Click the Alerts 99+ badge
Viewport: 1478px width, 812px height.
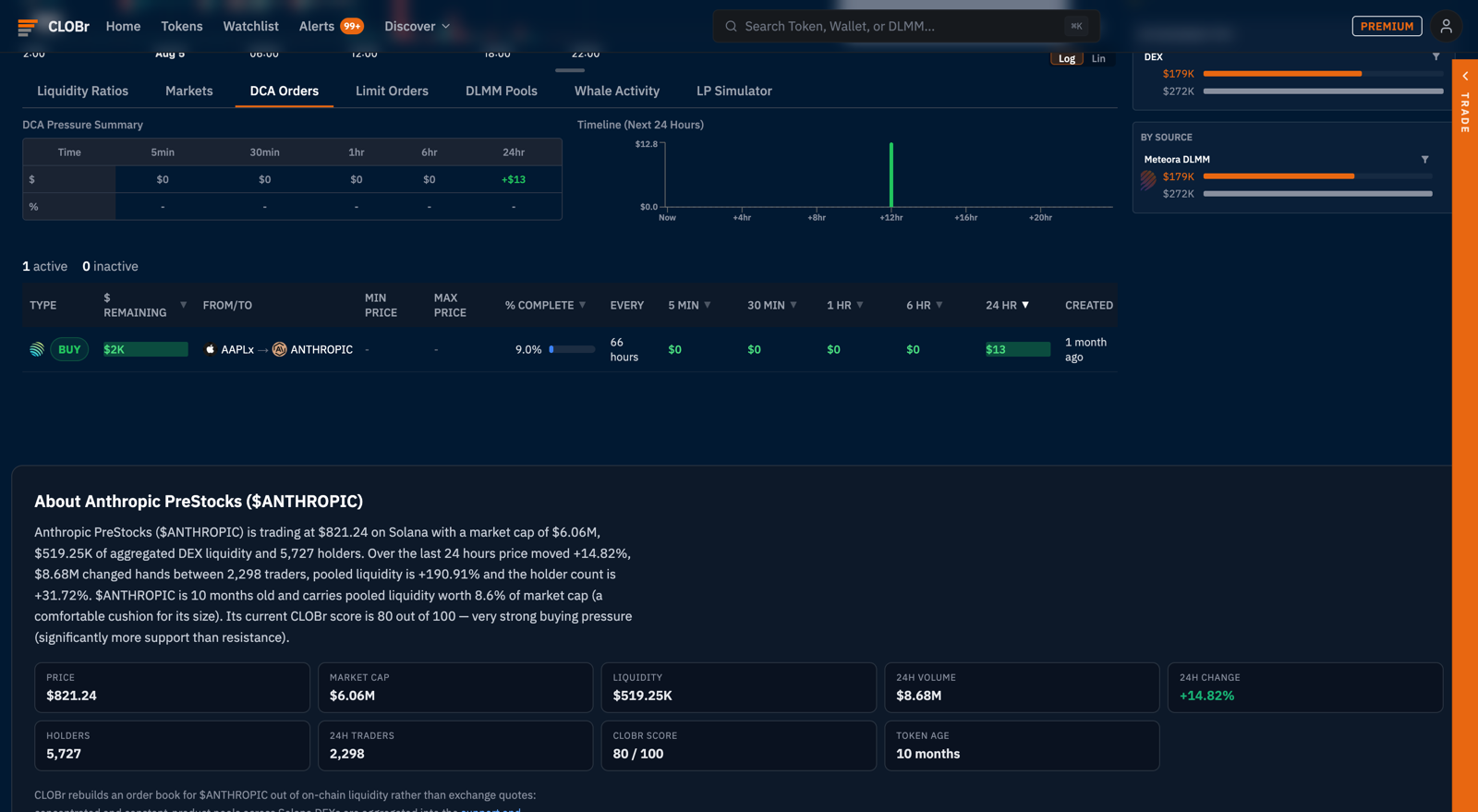[352, 26]
